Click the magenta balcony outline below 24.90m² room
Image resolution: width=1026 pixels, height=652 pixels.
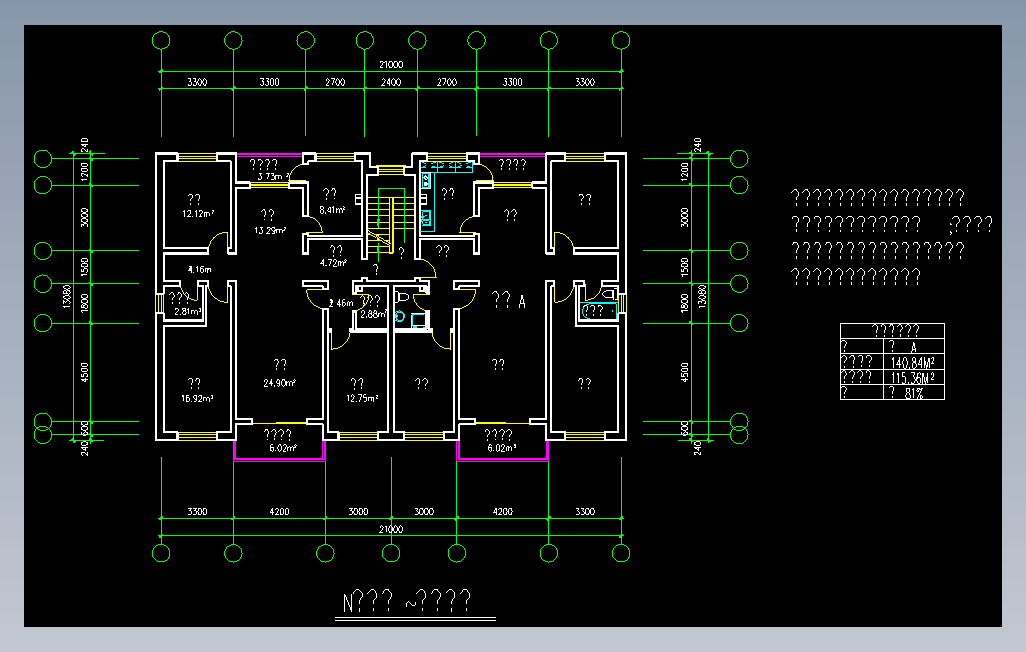[279, 450]
